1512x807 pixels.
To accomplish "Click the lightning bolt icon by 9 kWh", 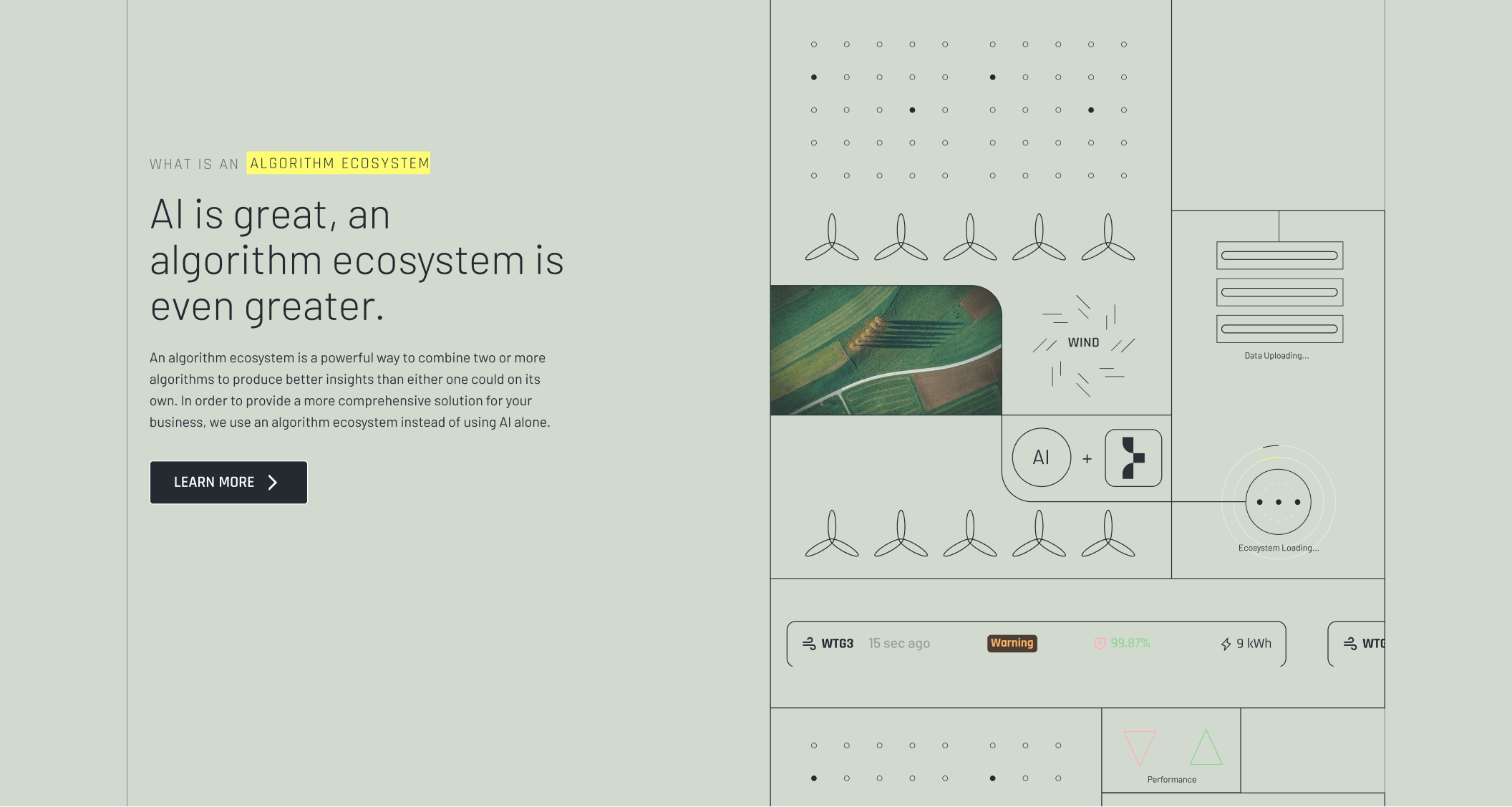I will 1226,644.
